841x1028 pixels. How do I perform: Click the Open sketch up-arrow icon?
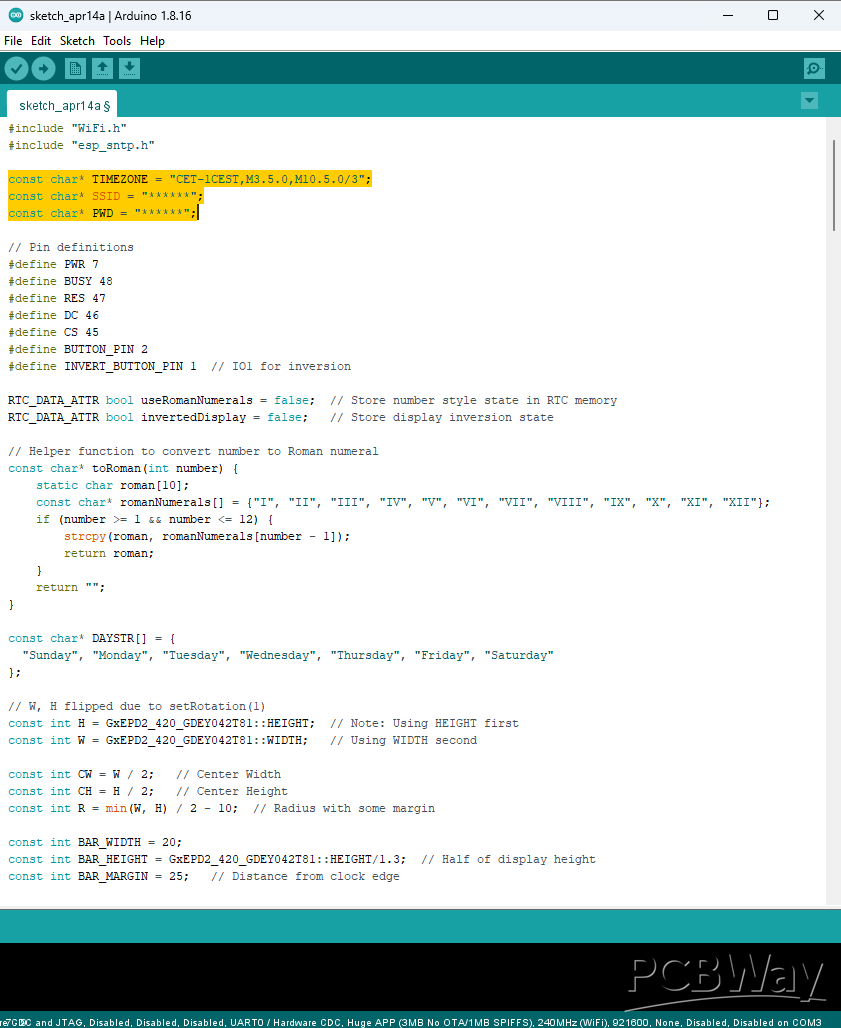[x=102, y=68]
